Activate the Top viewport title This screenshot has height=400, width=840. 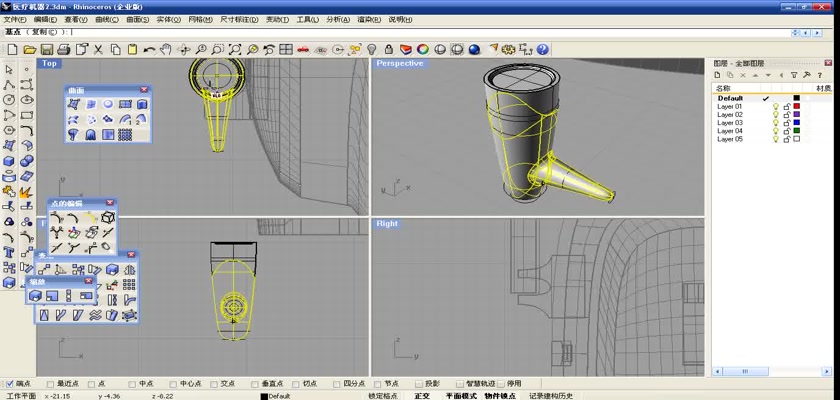(x=49, y=63)
